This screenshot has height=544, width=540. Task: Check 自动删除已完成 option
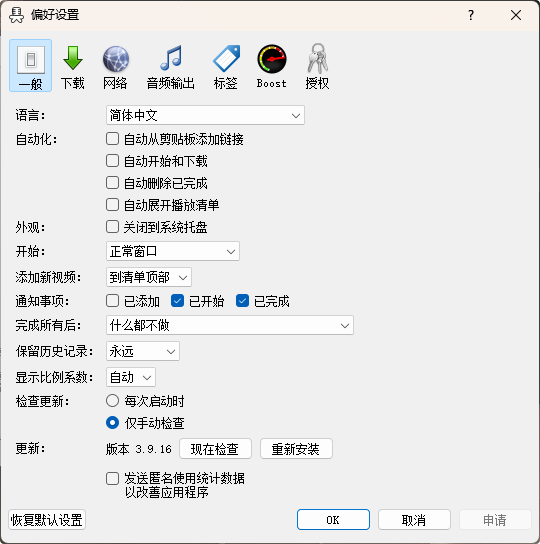coord(112,183)
